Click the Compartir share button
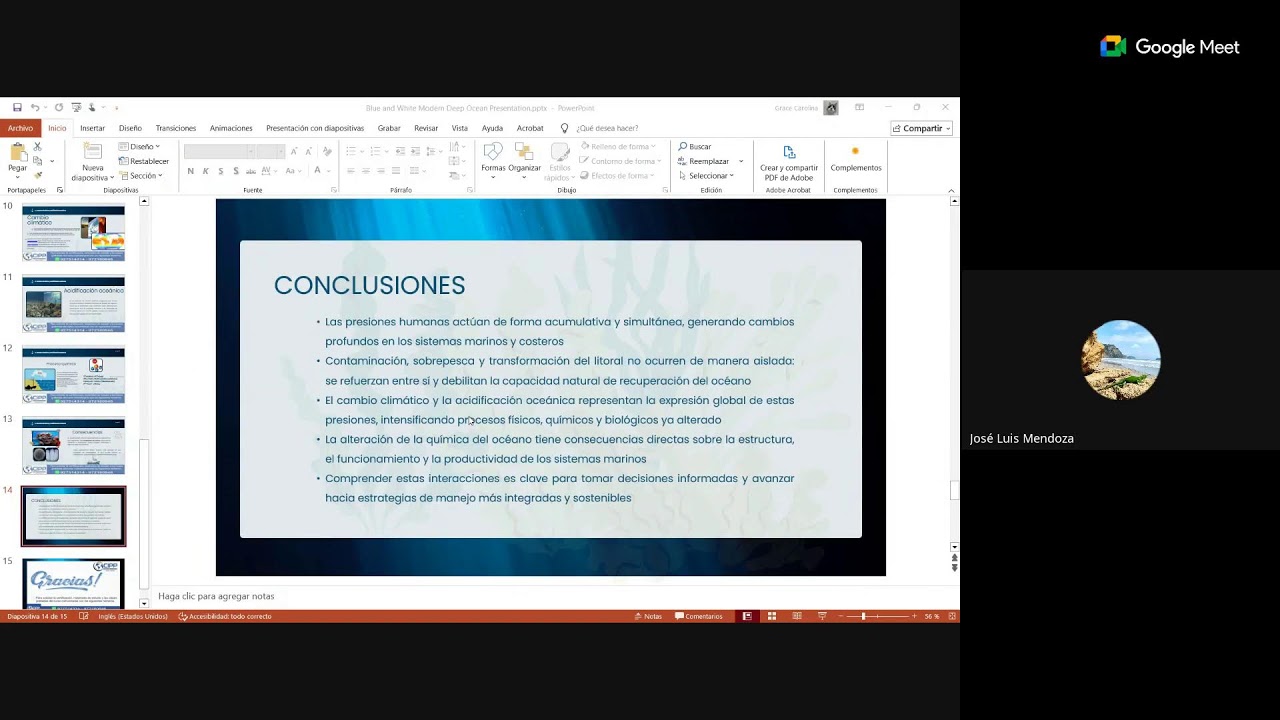Viewport: 1280px width, 720px height. 921,128
